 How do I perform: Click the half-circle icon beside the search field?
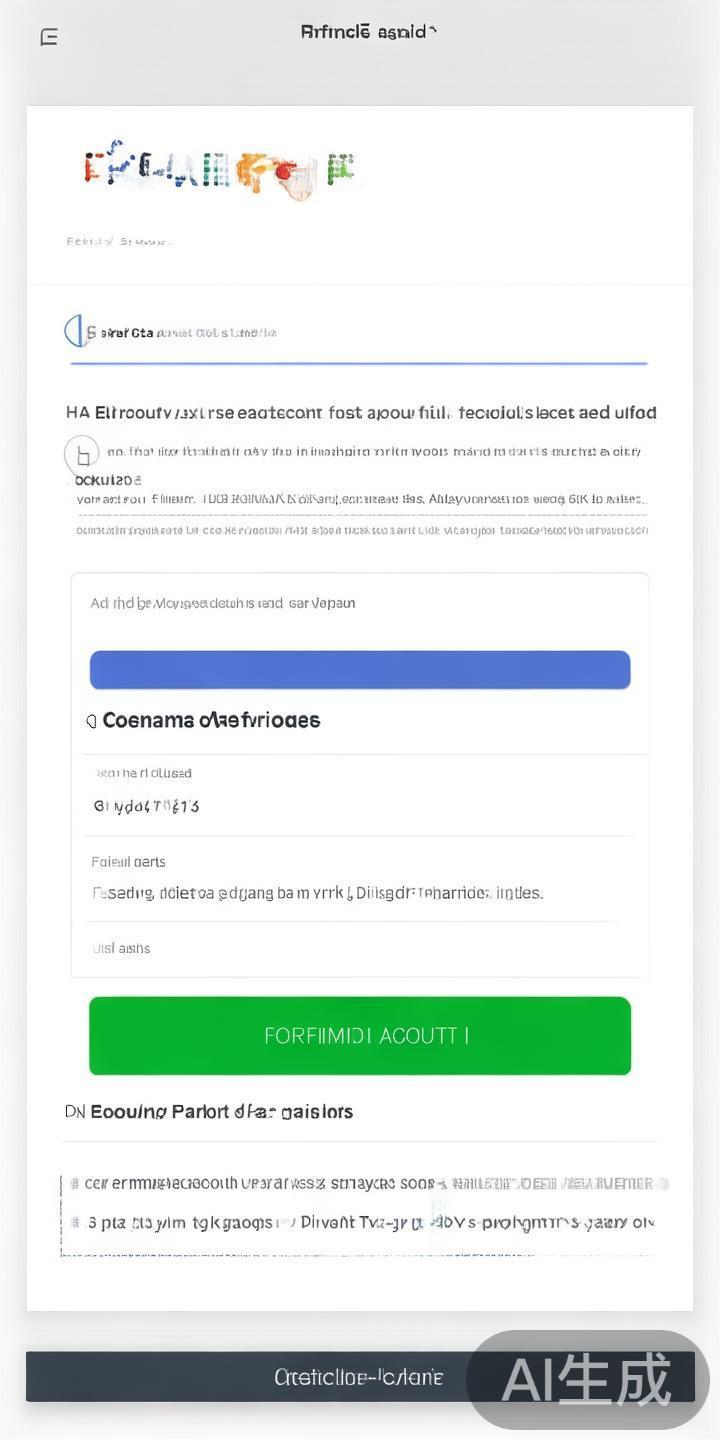tap(73, 331)
